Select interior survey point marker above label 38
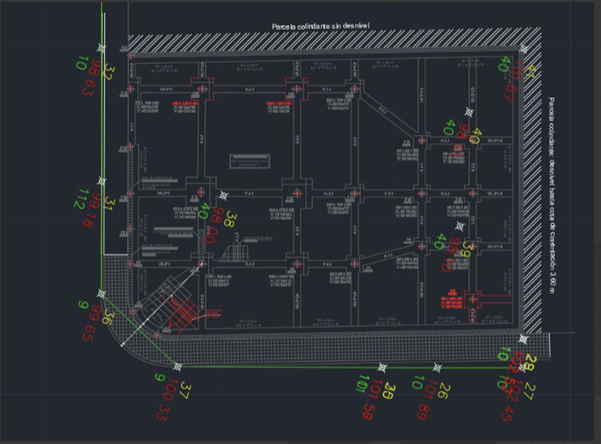The height and width of the screenshot is (444, 601). tap(223, 196)
